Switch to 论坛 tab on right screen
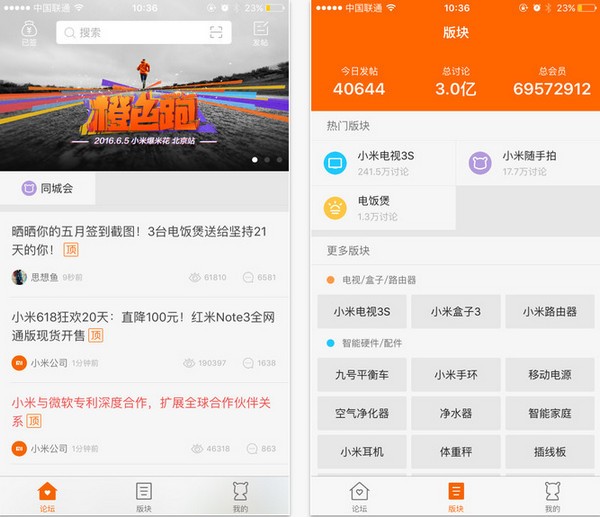Viewport: 600px width, 517px height. [359, 497]
